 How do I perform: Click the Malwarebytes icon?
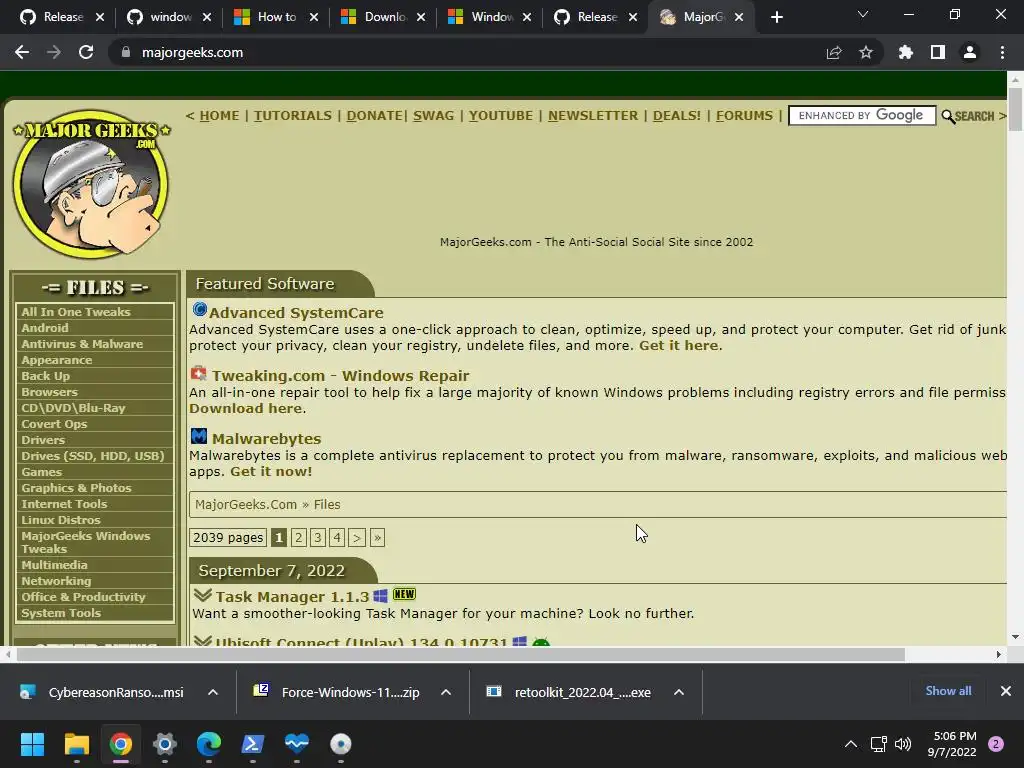(199, 436)
